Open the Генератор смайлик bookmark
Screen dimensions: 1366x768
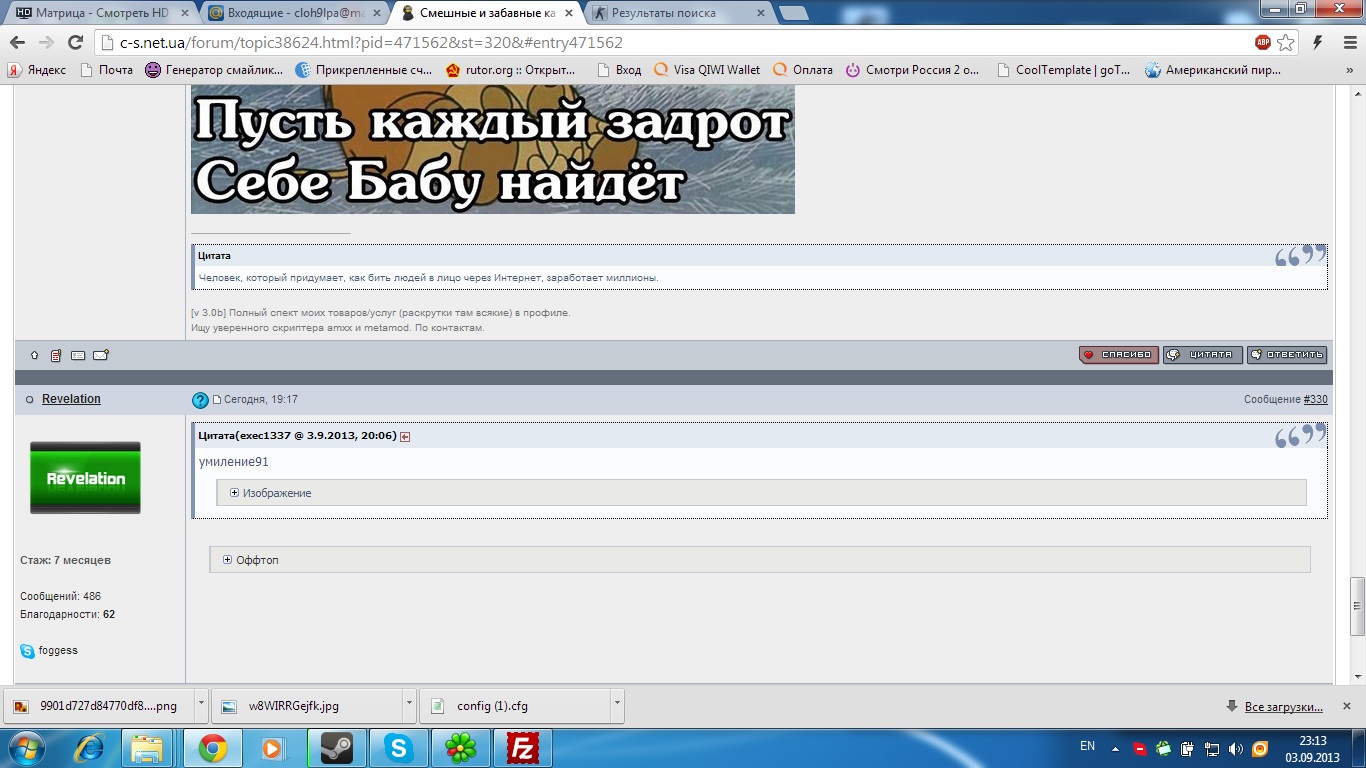pos(215,70)
